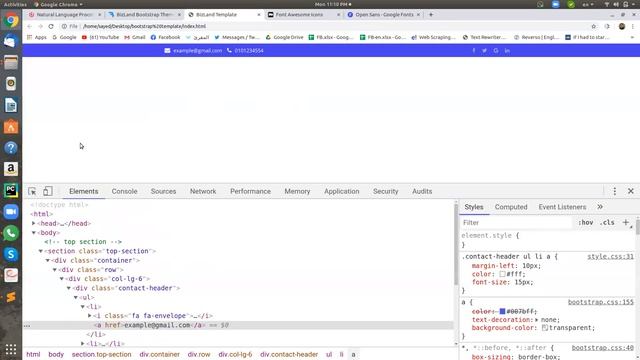Viewport: 640px width, 360px height.
Task: Click the browser forward arrow
Action: click(x=40, y=26)
